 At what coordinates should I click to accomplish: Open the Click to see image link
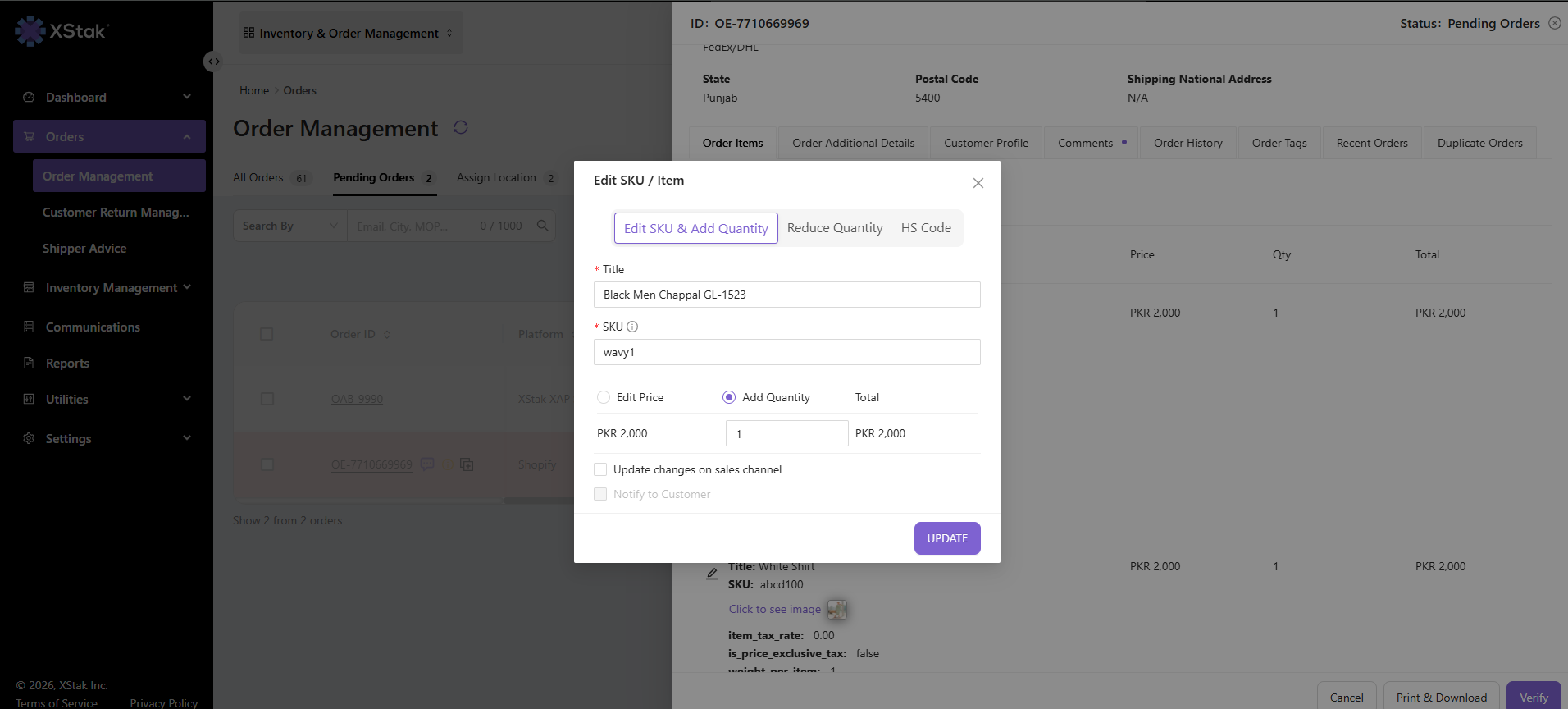(775, 609)
